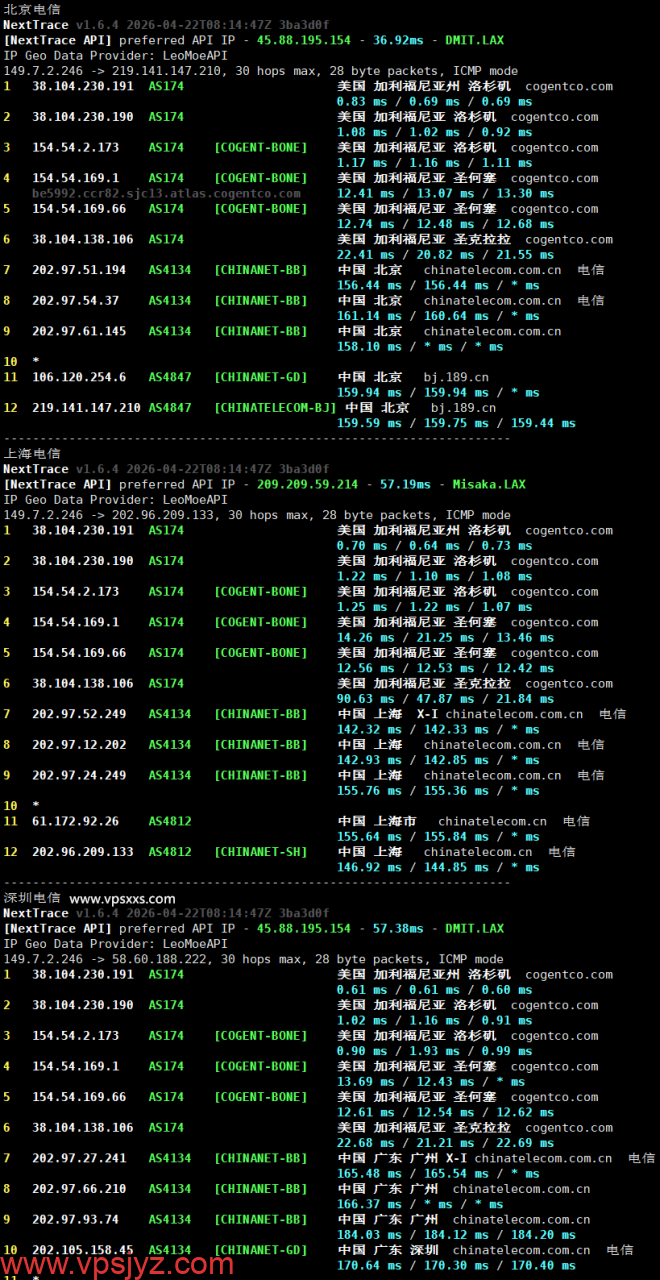Click latency '12.41 ms / 13.07 ms / 13.30 ms'
660x1280 pixels.
pos(446,193)
